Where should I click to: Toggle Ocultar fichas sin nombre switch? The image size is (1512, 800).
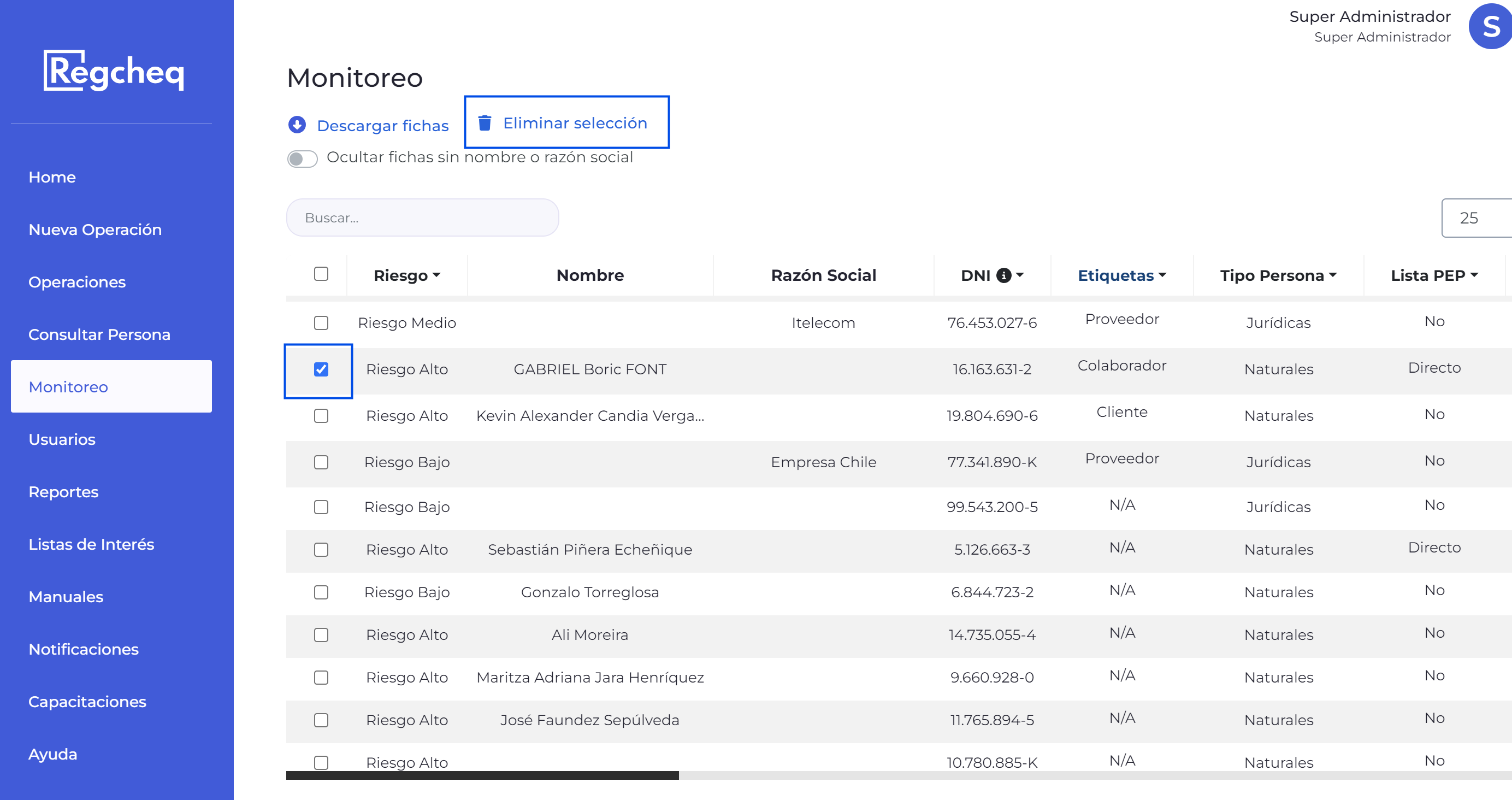click(x=302, y=158)
